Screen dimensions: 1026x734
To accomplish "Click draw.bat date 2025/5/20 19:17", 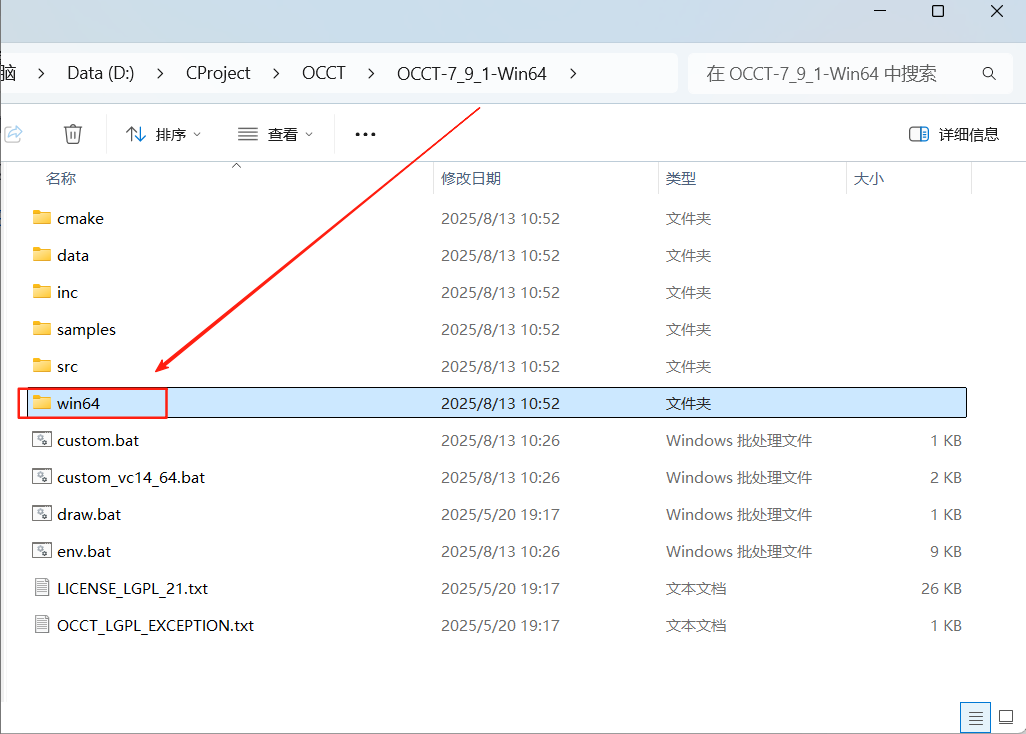I will (x=500, y=515).
